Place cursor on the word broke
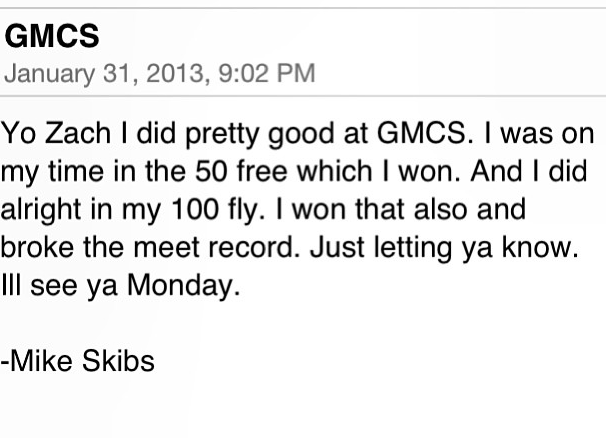 (37, 247)
